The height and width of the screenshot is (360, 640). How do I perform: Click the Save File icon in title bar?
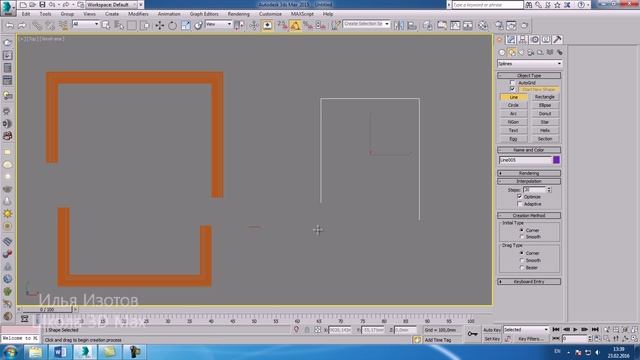(42, 4)
